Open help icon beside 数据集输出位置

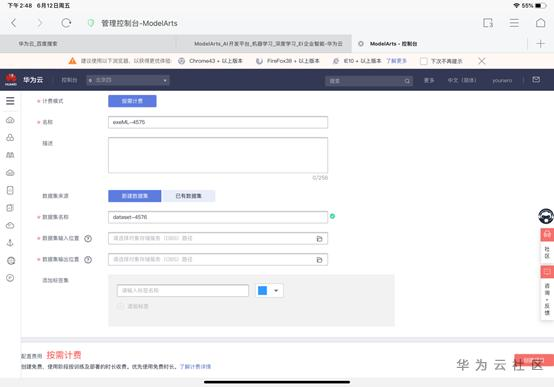88,260
